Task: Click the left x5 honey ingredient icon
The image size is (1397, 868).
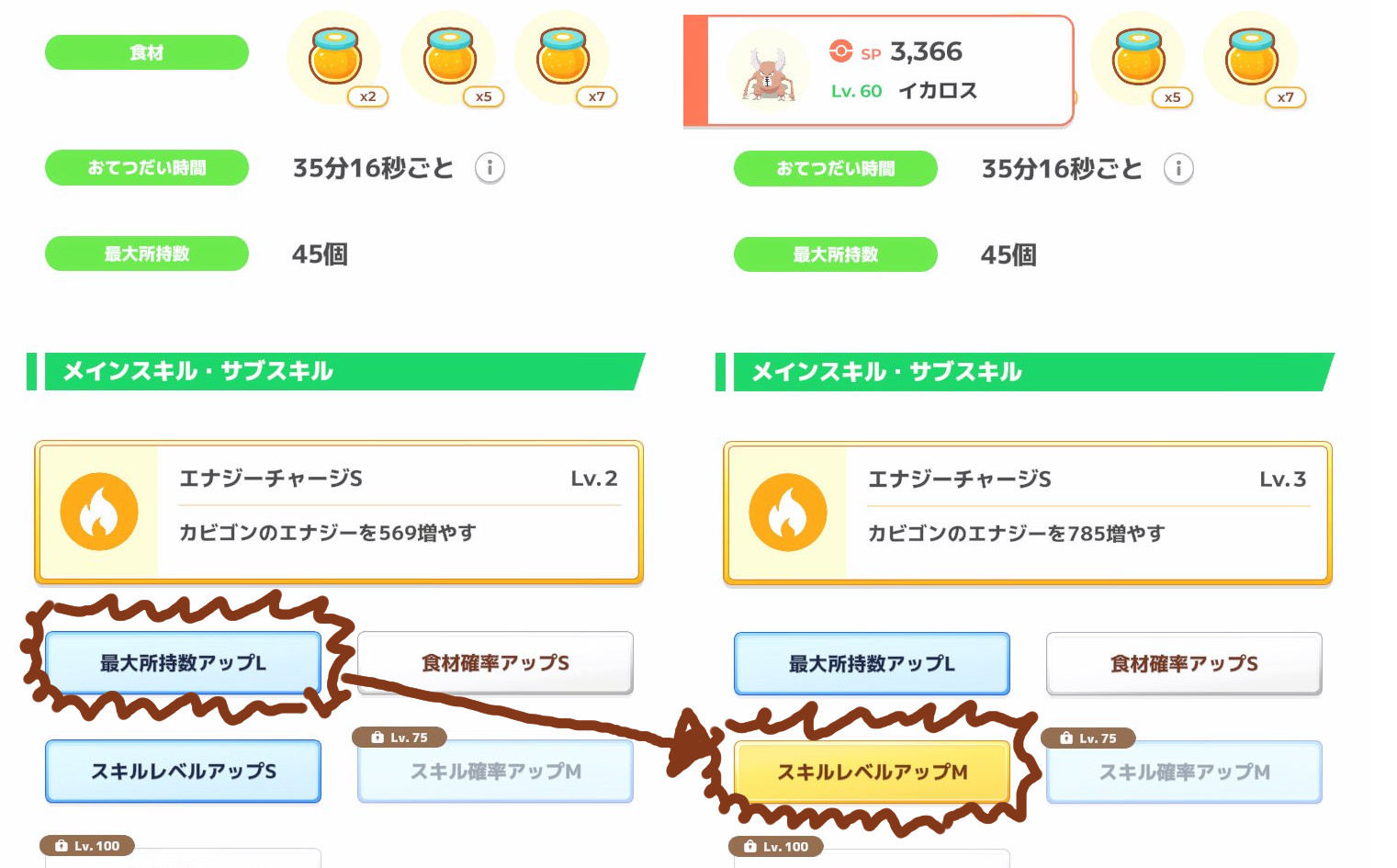Action: click(x=450, y=57)
